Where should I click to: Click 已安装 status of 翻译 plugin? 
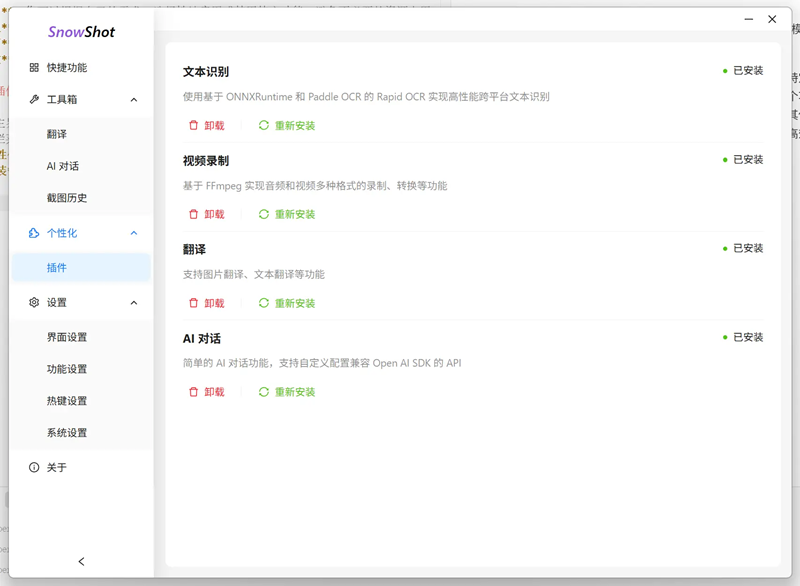[743, 248]
